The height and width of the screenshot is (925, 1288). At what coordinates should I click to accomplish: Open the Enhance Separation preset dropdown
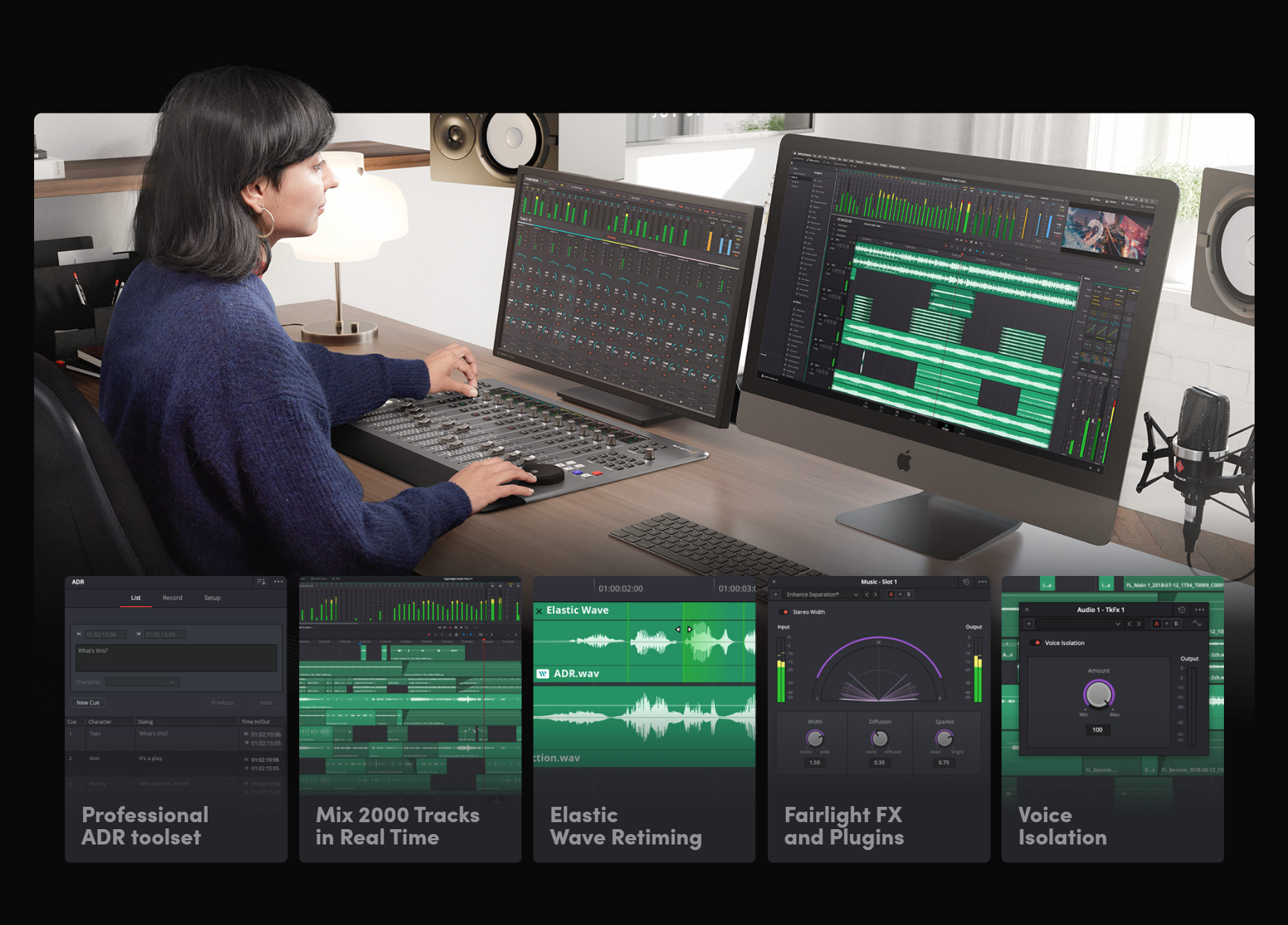(822, 595)
